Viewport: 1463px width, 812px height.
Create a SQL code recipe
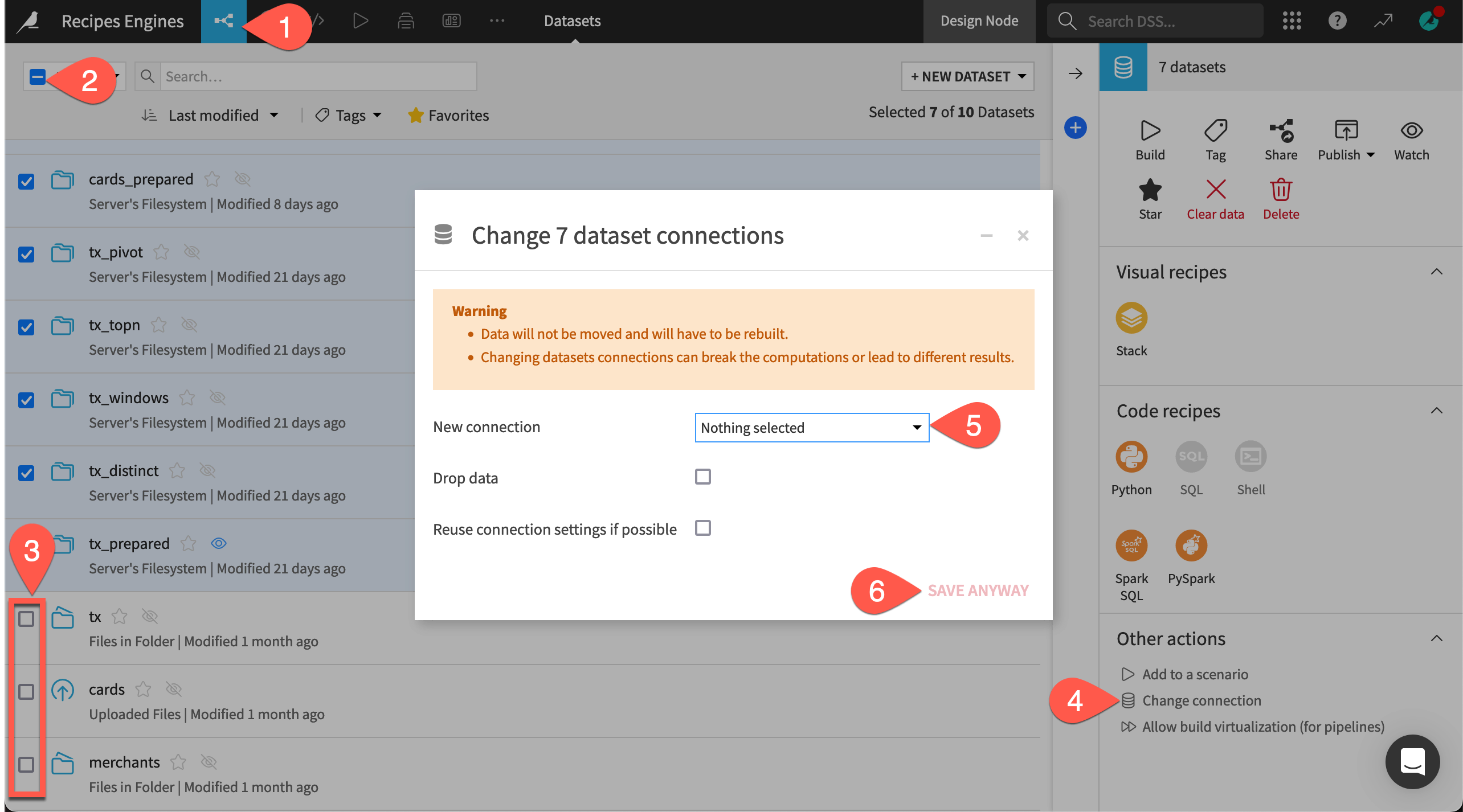(1191, 457)
